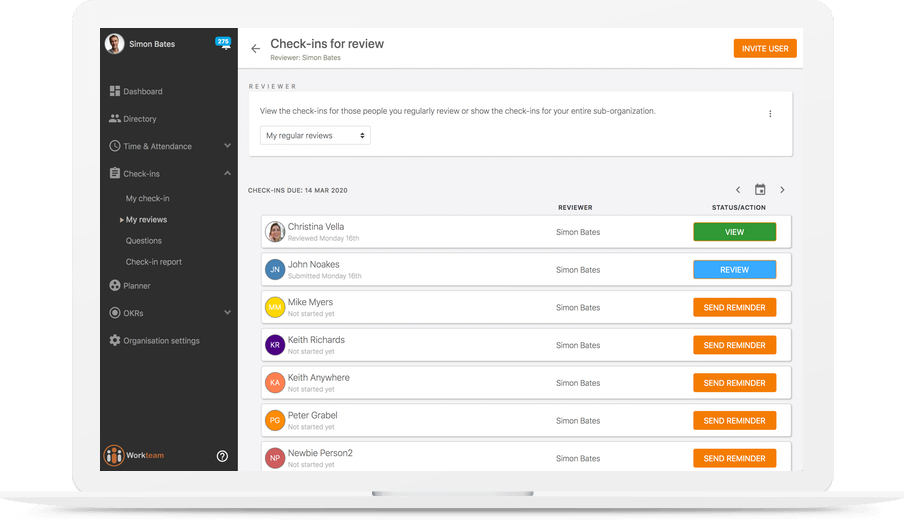Click the Status/Action column header

point(739,208)
